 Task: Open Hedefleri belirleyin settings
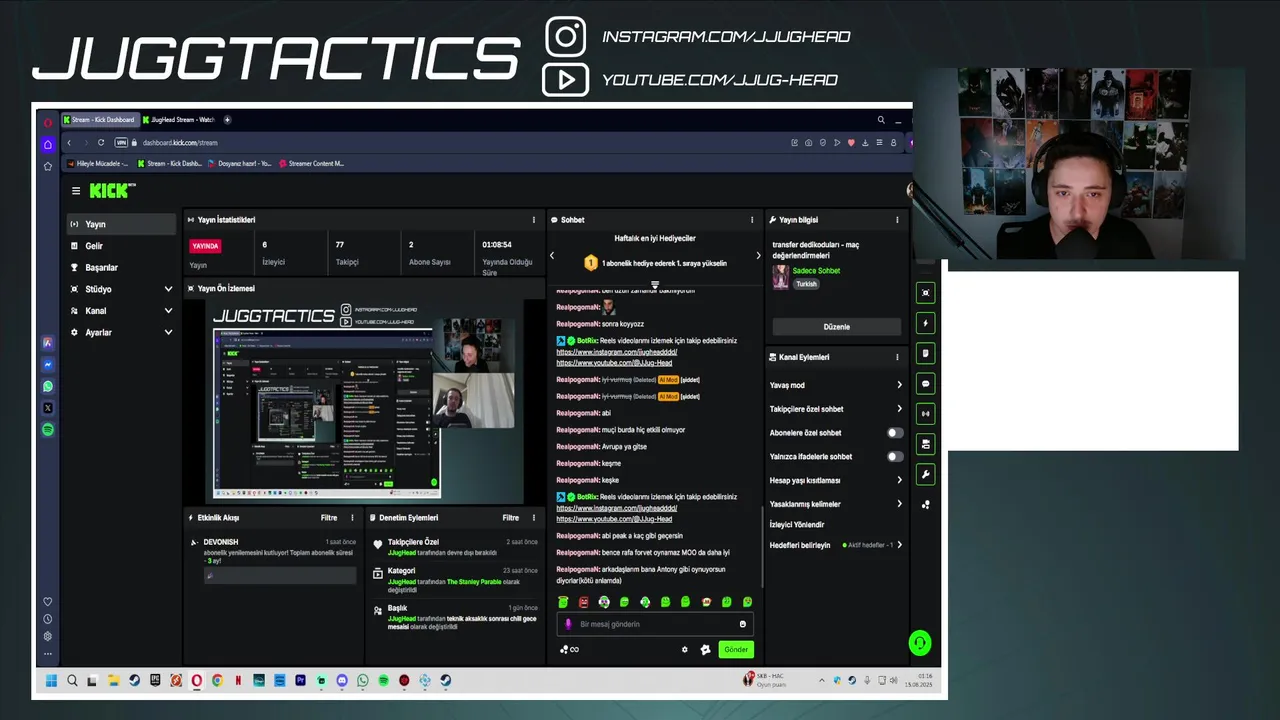click(x=836, y=545)
